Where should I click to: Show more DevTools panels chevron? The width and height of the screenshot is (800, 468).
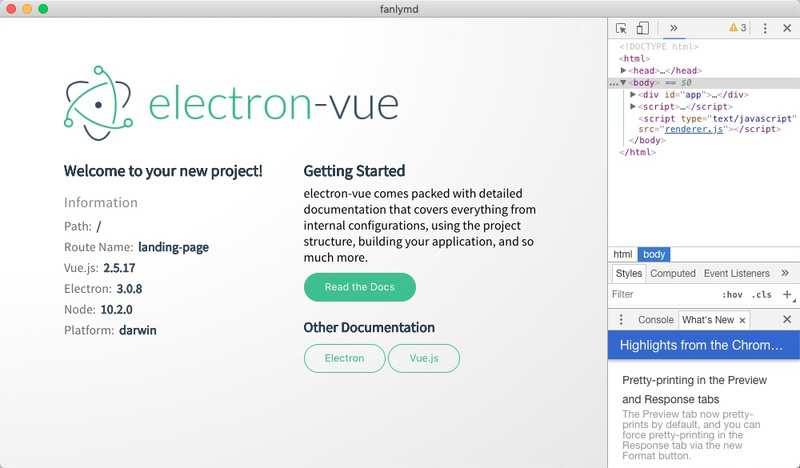coord(673,29)
